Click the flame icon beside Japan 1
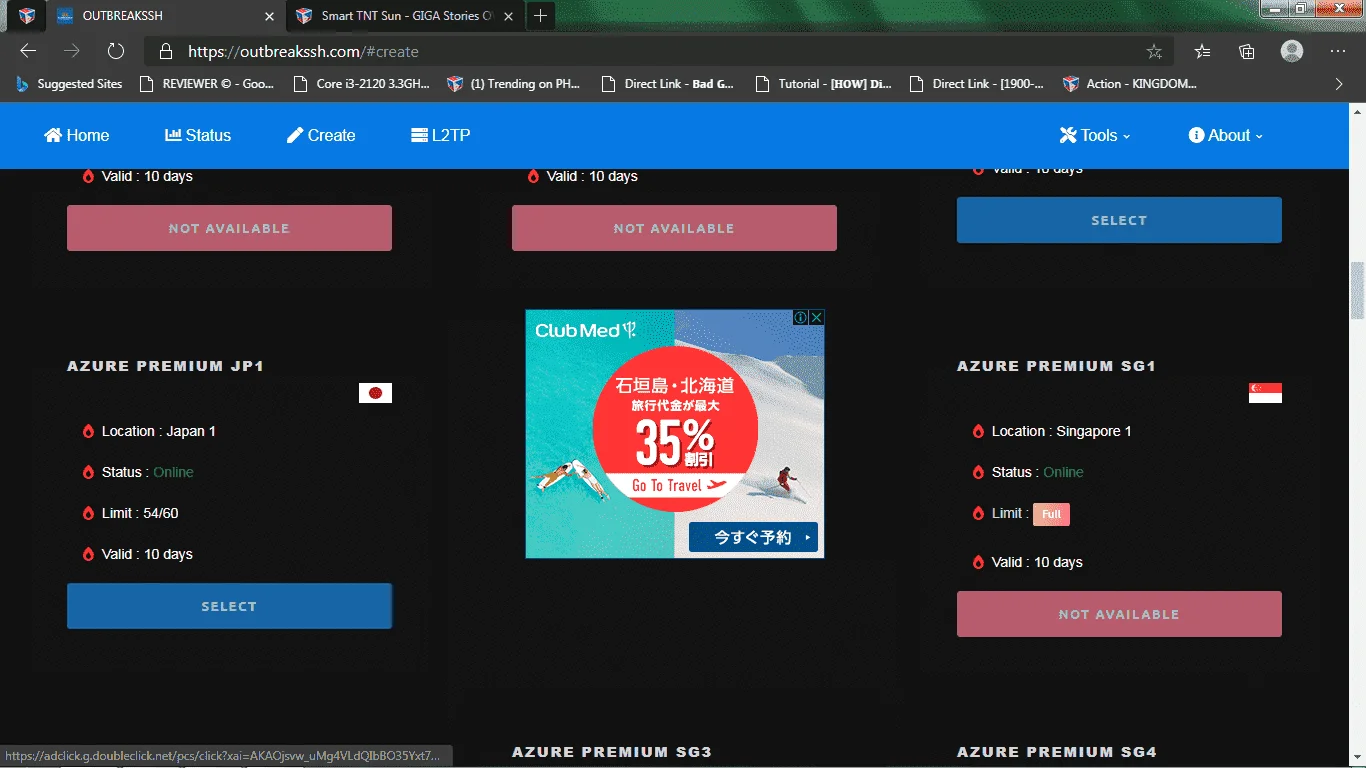 (x=88, y=431)
